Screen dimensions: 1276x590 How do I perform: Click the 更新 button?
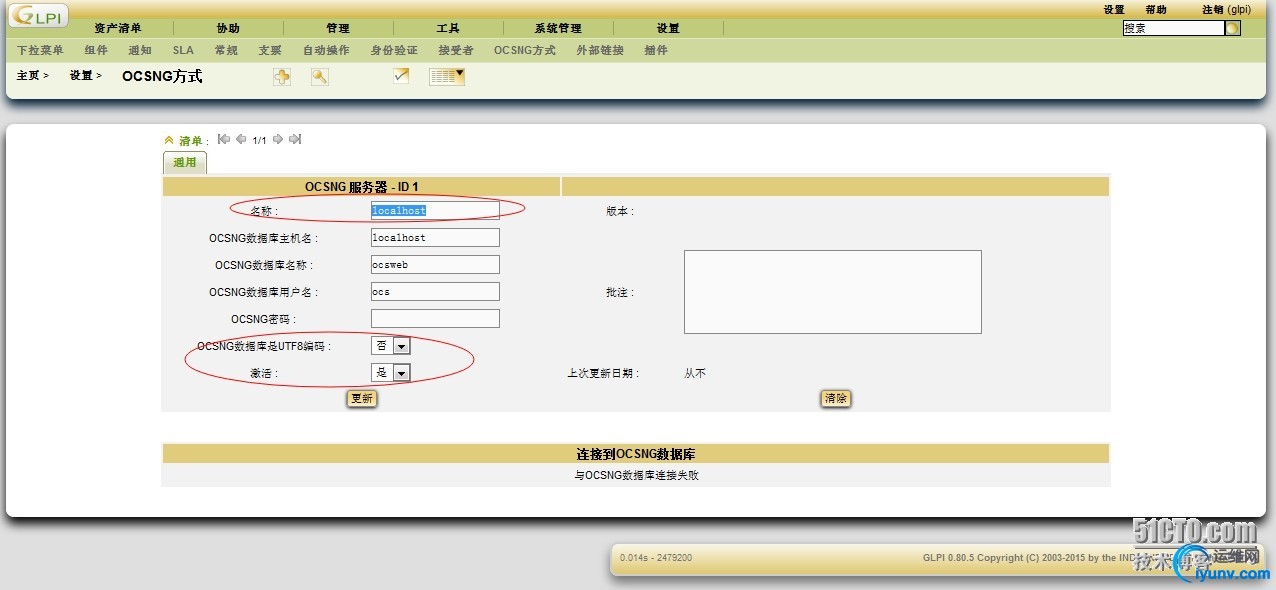point(361,398)
